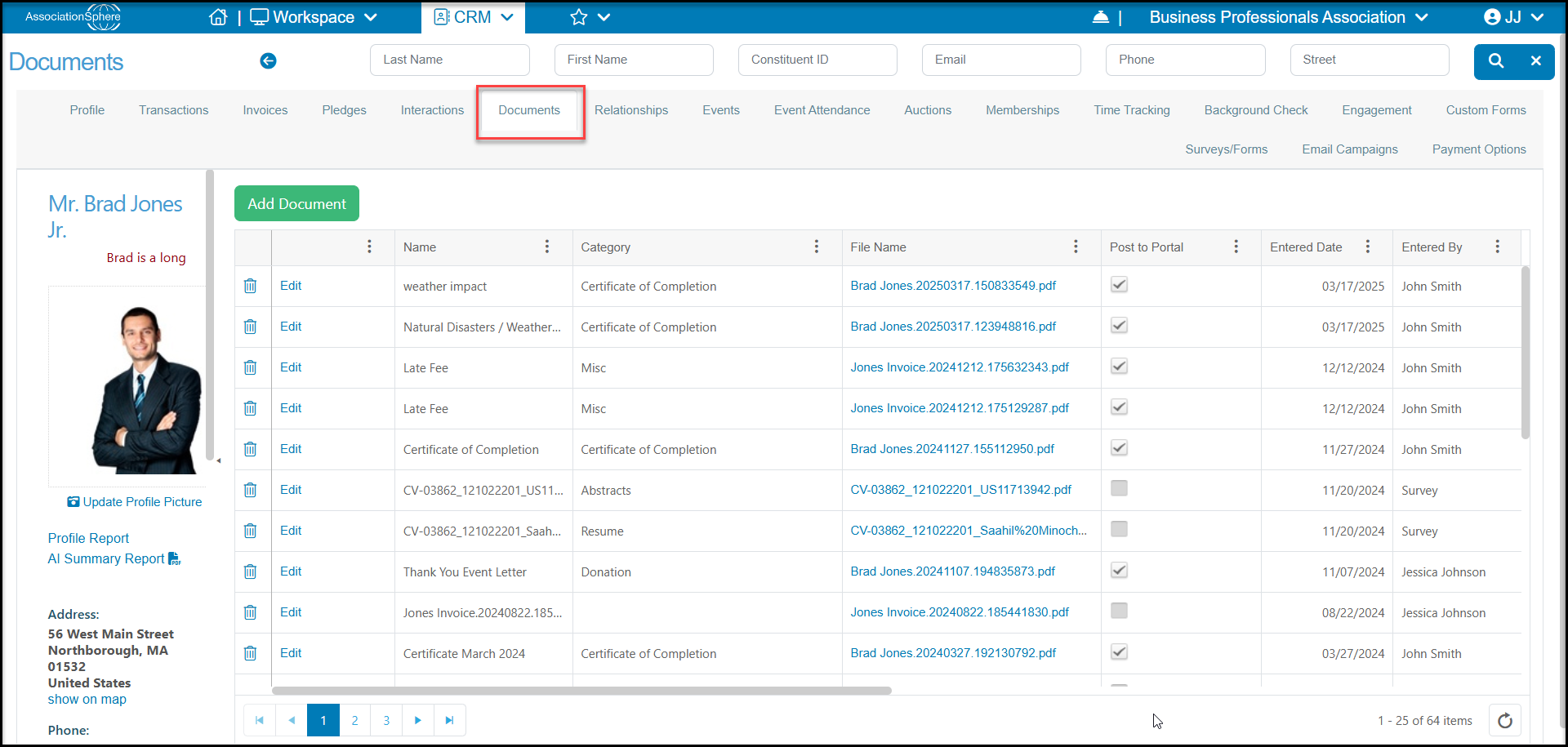Go to the next page arrow

pyautogui.click(x=418, y=720)
